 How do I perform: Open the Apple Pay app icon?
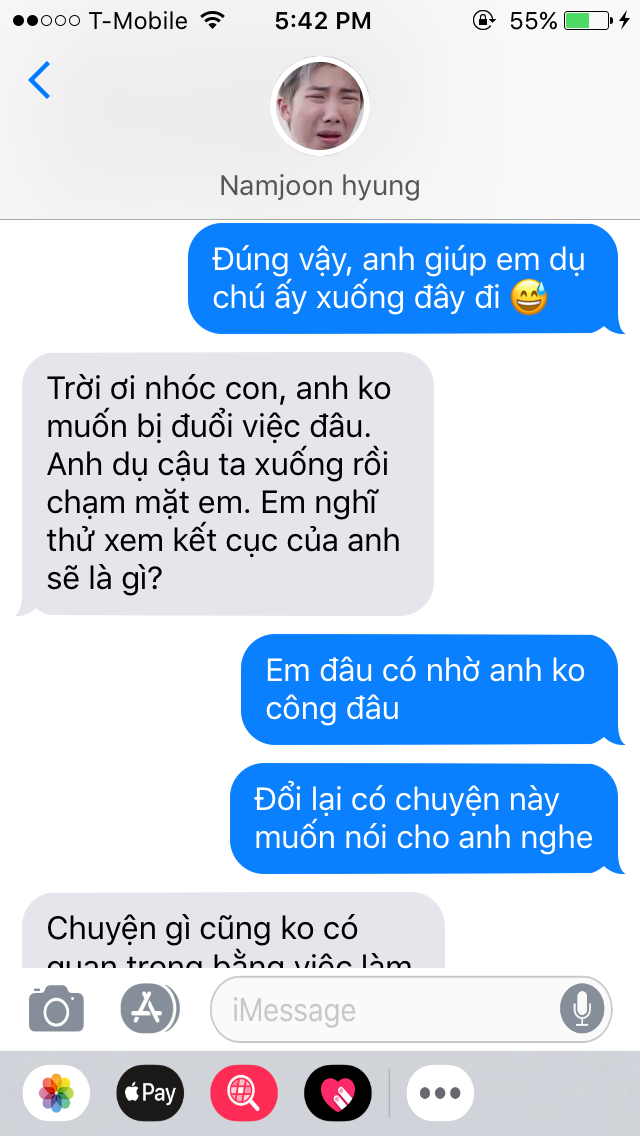[x=150, y=1093]
